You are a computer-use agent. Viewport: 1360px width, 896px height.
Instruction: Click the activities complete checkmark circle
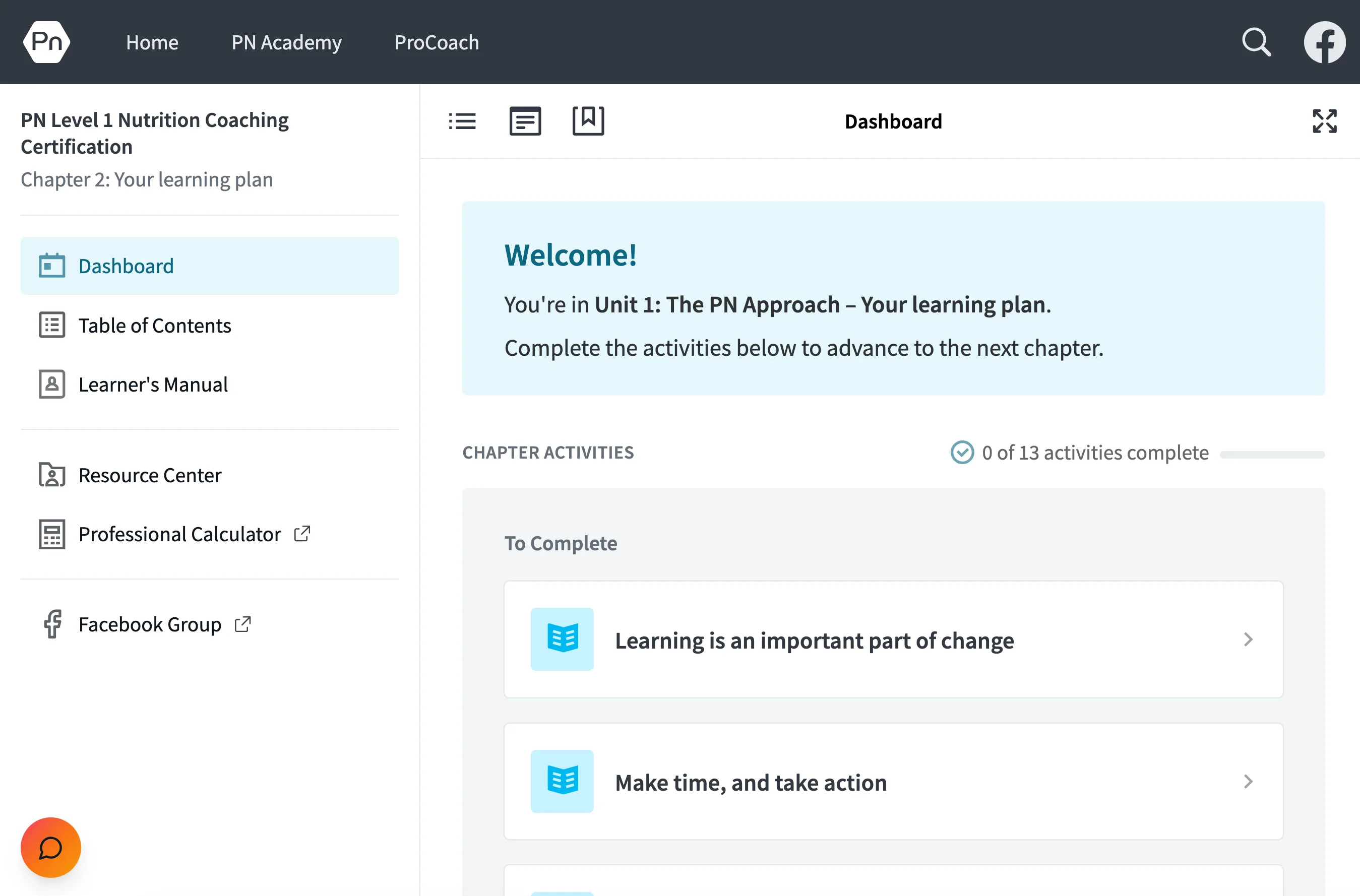(962, 453)
